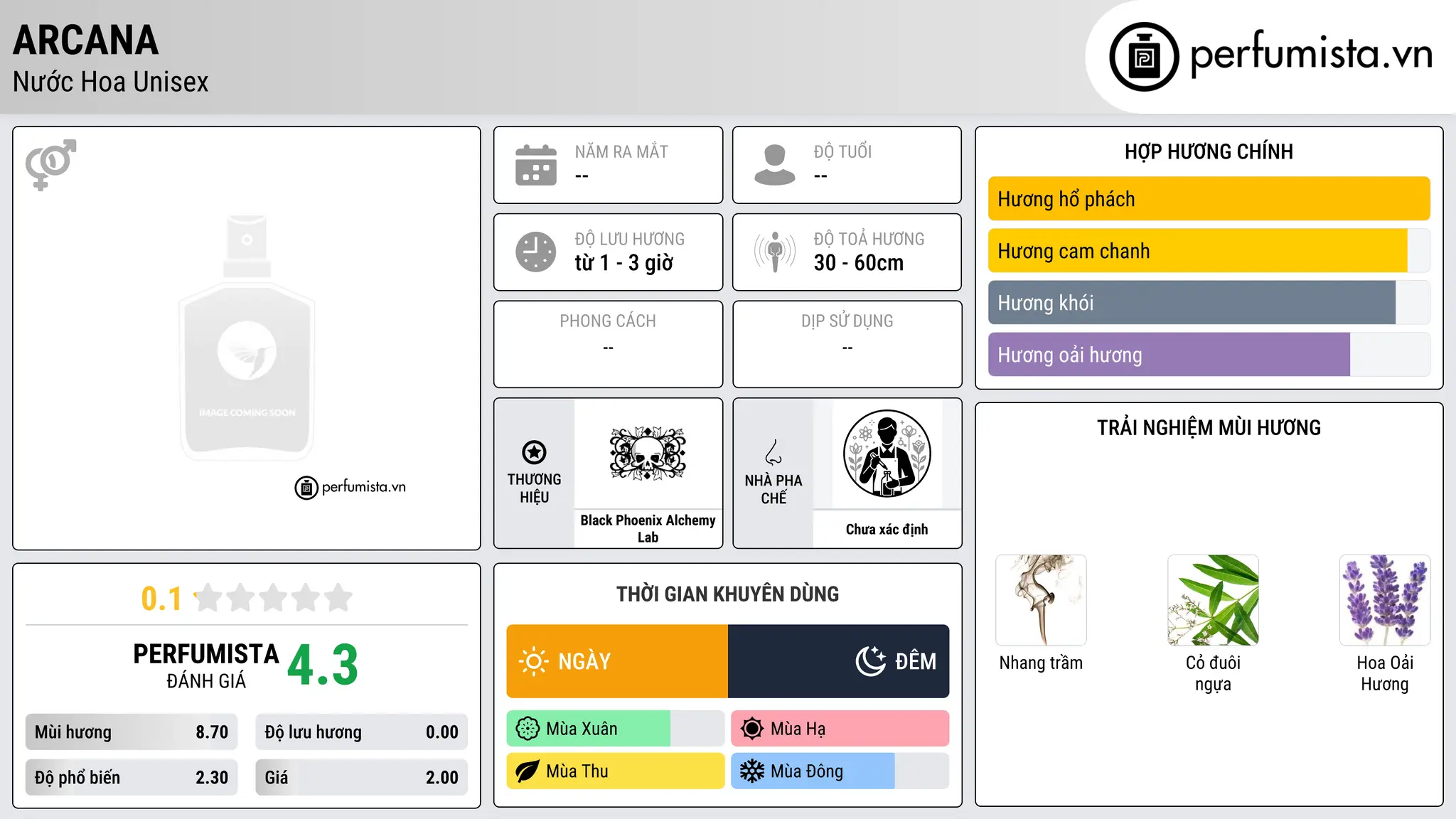Viewport: 1456px width, 819px height.
Task: Click the PERFUMISTA ĐÁNH GIÁ label
Action: click(206, 665)
